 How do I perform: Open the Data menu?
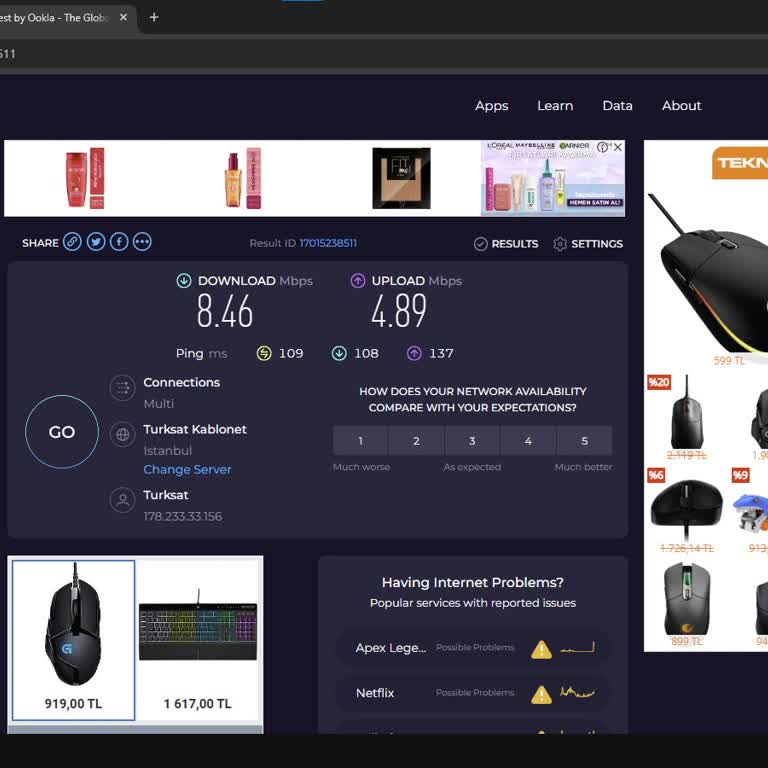(617, 106)
